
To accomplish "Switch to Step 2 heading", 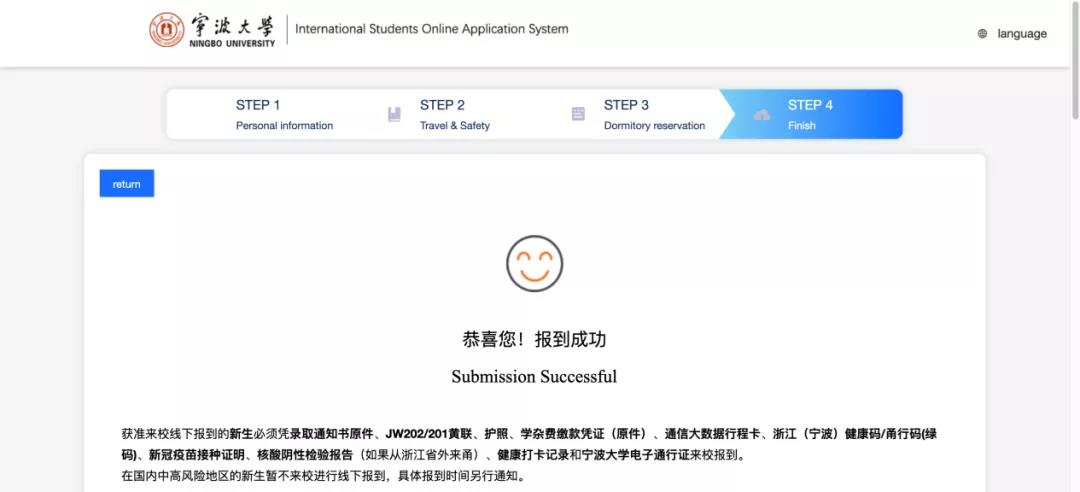I will (x=442, y=105).
